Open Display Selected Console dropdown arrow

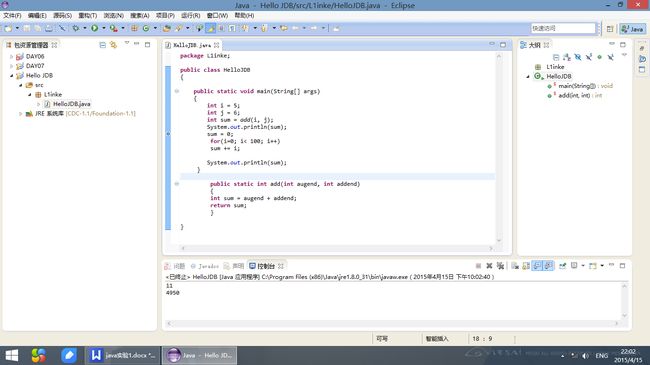click(583, 266)
